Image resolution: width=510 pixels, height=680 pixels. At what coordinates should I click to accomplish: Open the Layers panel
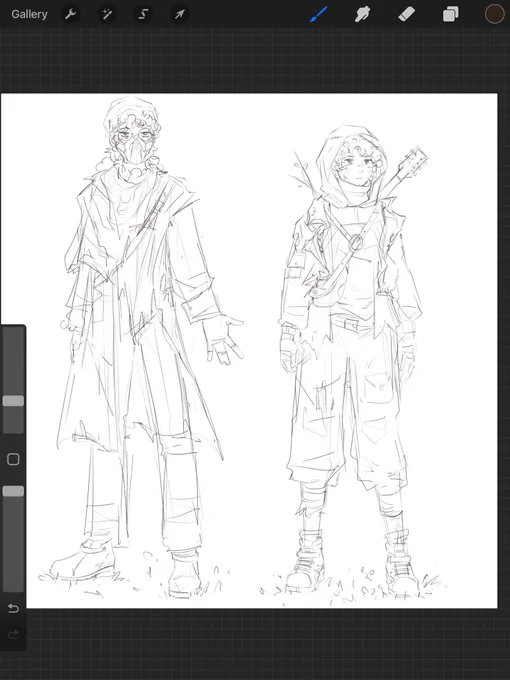[x=451, y=14]
